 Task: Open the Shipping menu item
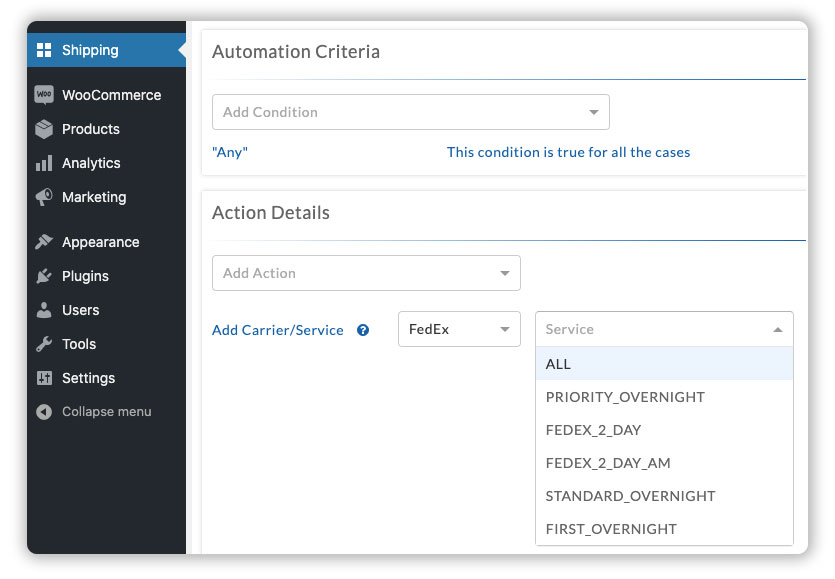coord(107,50)
